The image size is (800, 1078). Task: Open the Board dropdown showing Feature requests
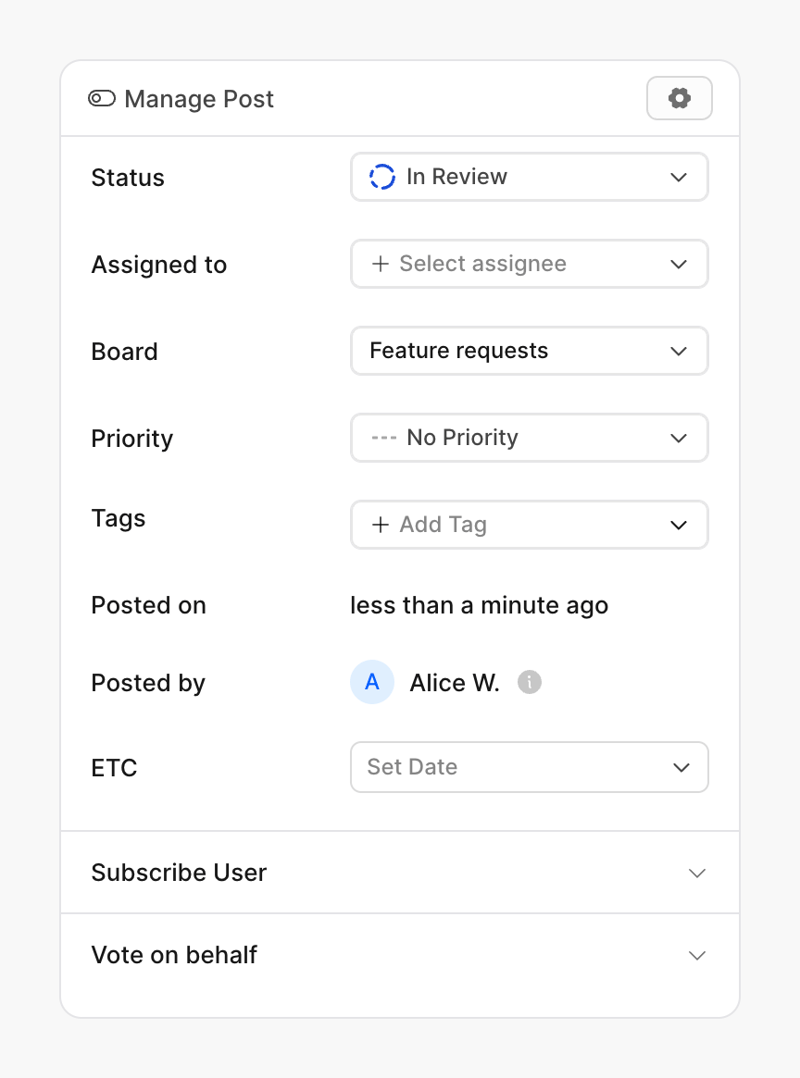[x=529, y=351]
